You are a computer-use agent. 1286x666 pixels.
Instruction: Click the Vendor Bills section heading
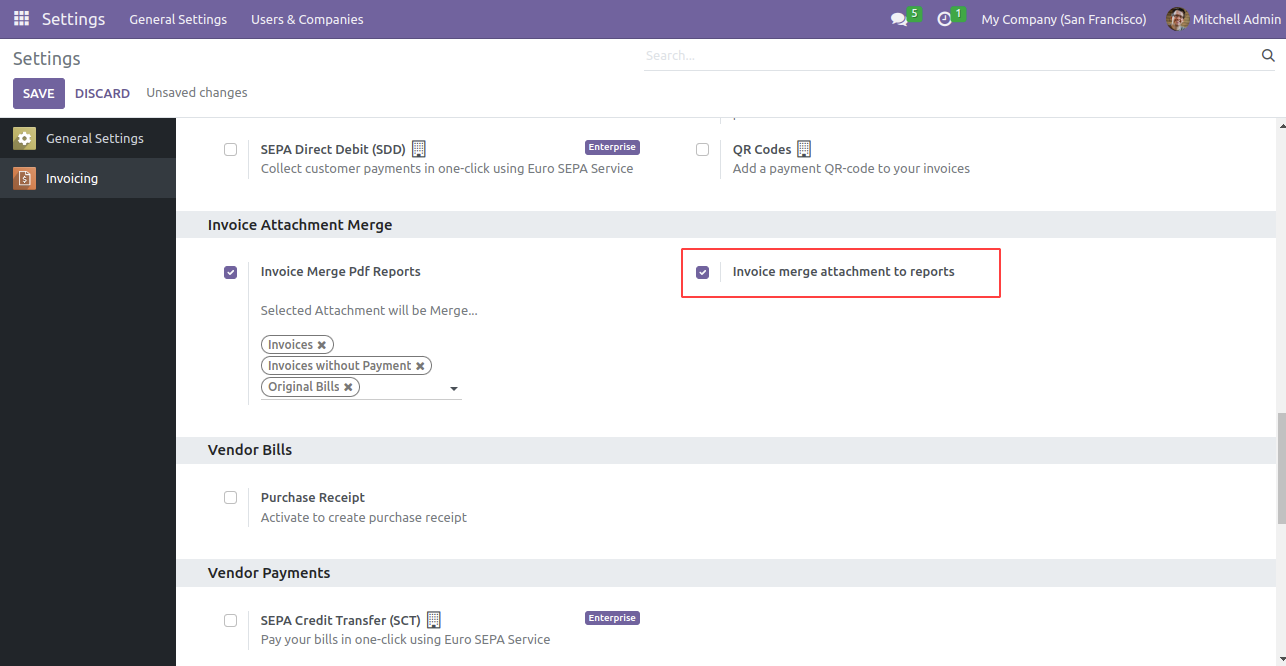pyautogui.click(x=250, y=450)
